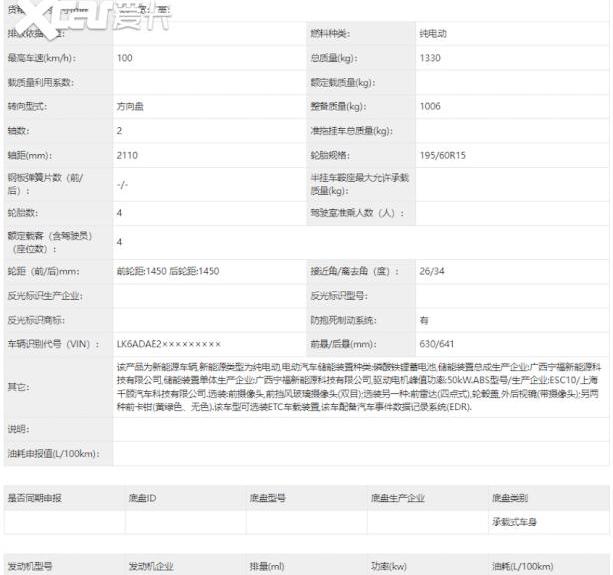Select the 是否同期申报 column header

[34, 498]
